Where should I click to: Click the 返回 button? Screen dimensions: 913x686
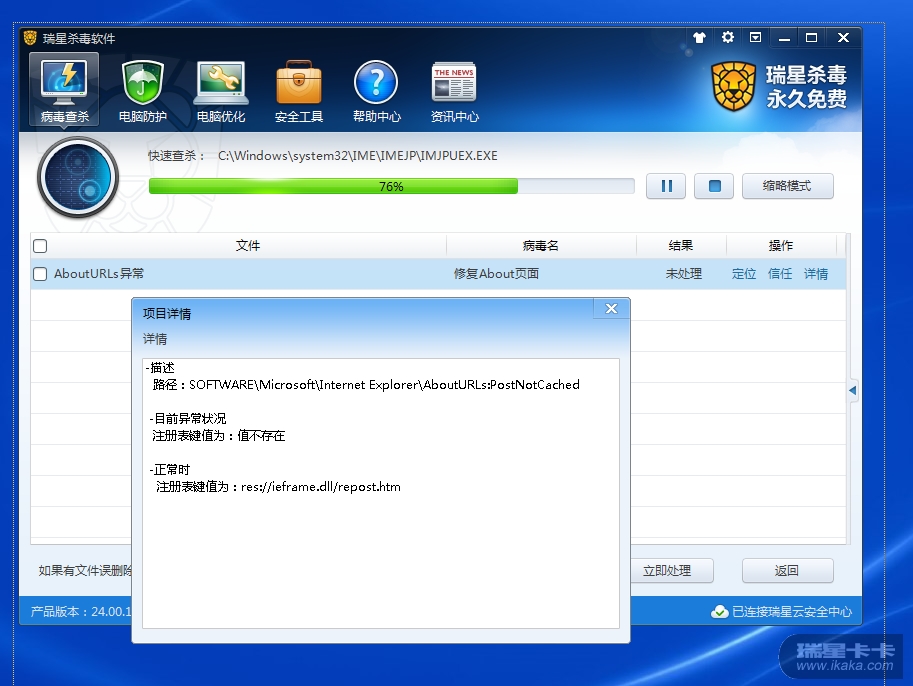pyautogui.click(x=787, y=571)
